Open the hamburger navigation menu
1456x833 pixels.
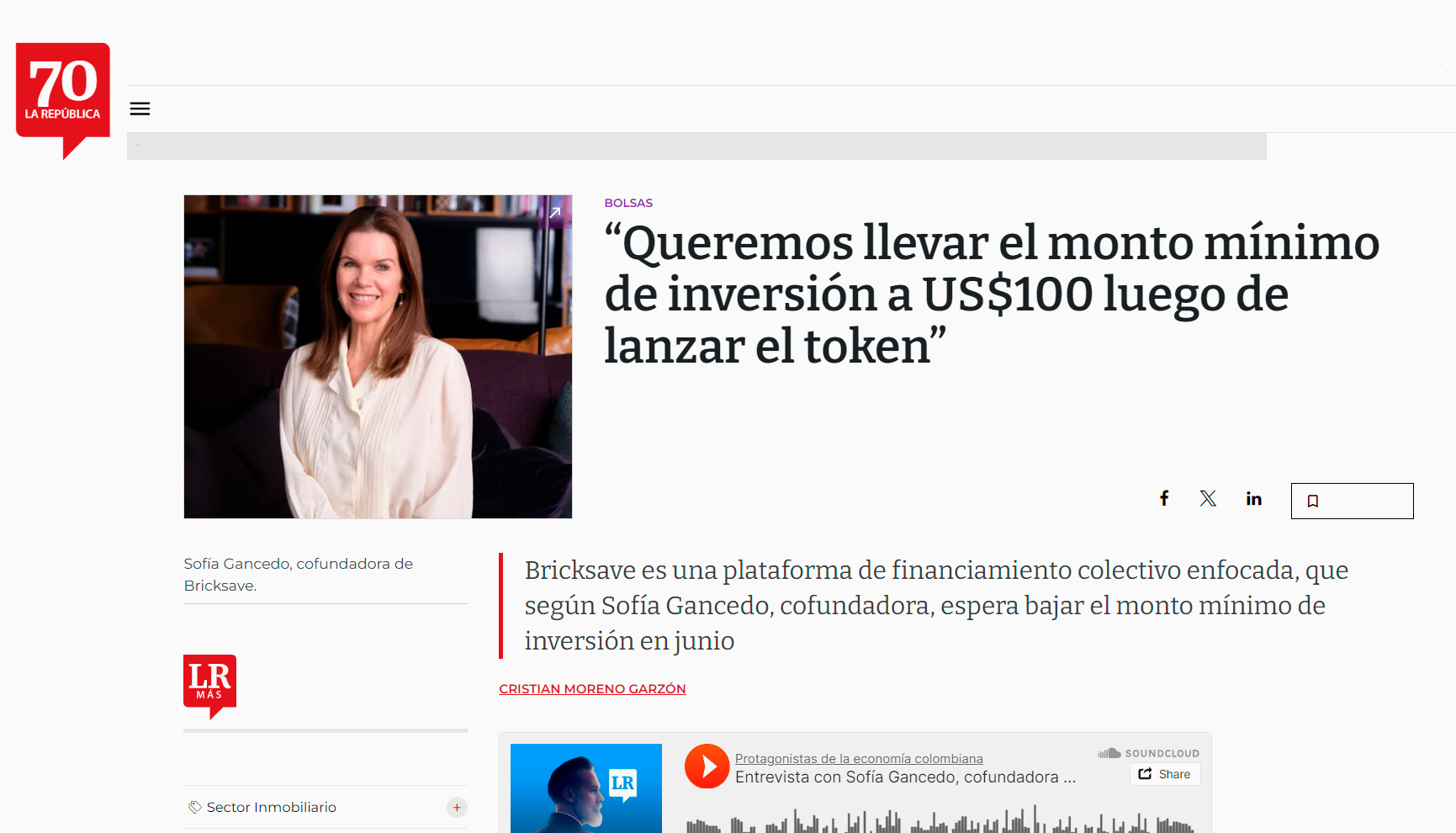tap(140, 109)
